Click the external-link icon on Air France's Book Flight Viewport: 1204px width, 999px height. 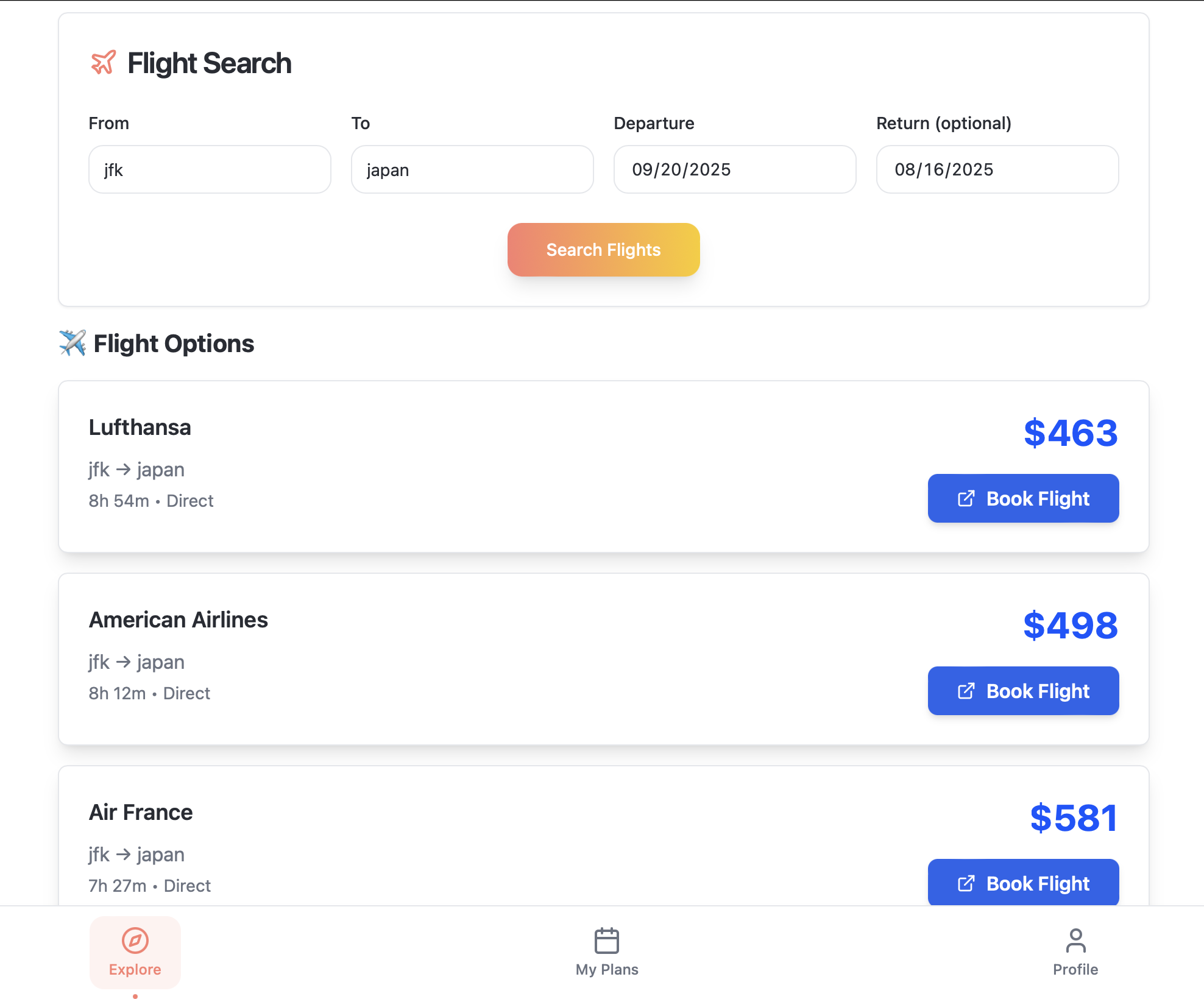click(965, 883)
